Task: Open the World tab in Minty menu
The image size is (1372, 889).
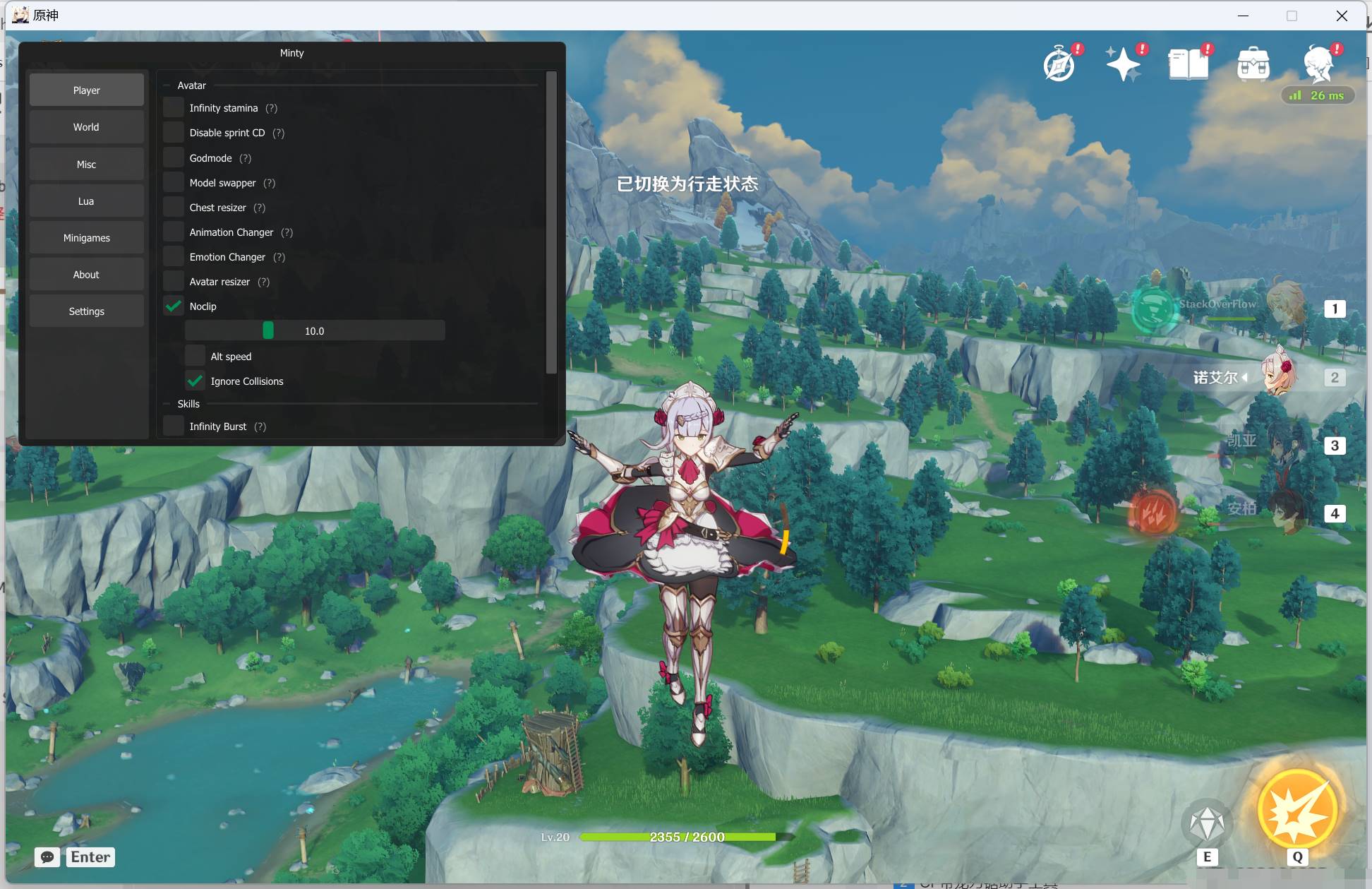Action: coord(86,127)
